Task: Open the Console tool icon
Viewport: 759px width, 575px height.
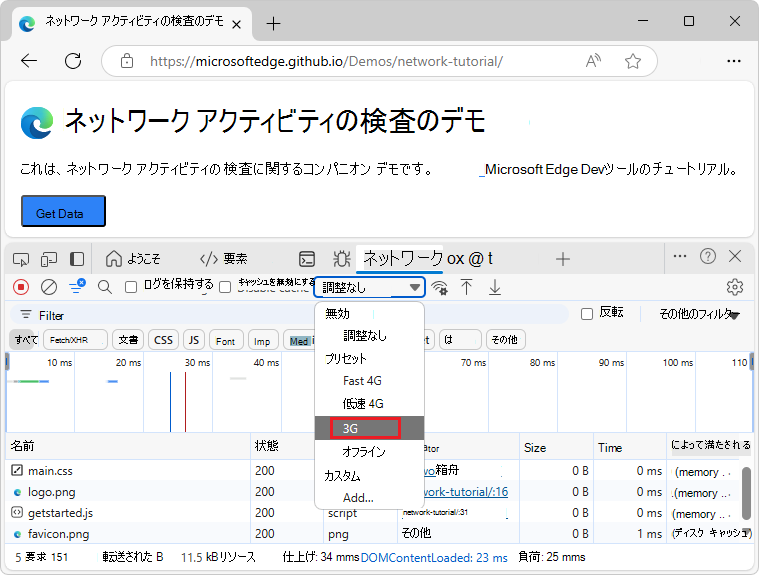Action: click(306, 259)
